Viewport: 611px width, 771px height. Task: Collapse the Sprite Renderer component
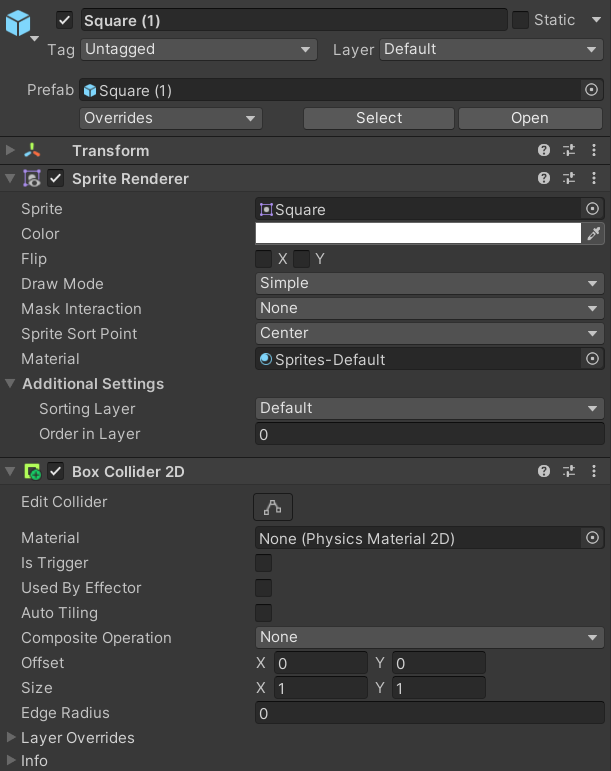(10, 178)
